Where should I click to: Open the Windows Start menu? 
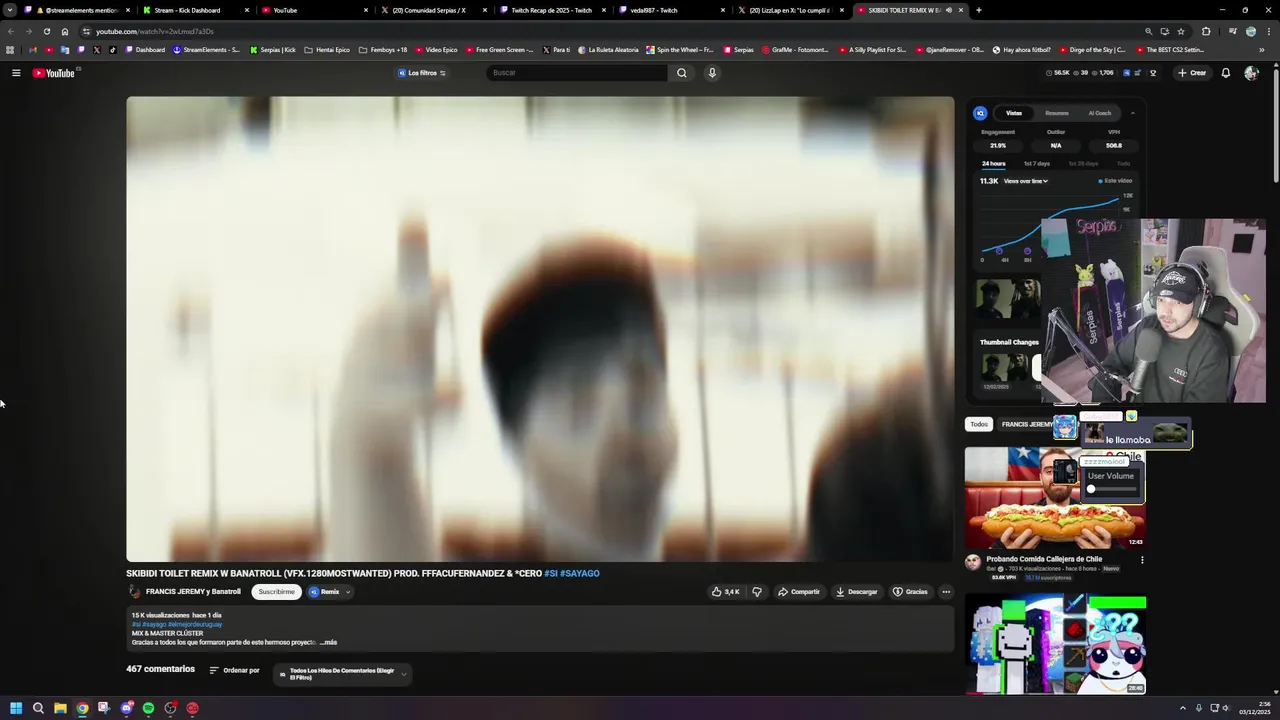(x=16, y=708)
